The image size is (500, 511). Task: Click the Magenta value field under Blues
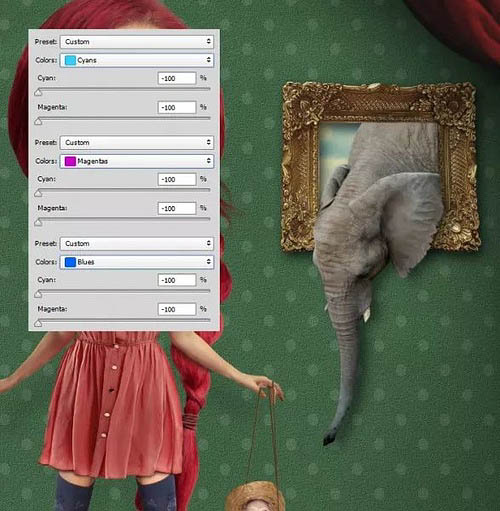pos(177,309)
